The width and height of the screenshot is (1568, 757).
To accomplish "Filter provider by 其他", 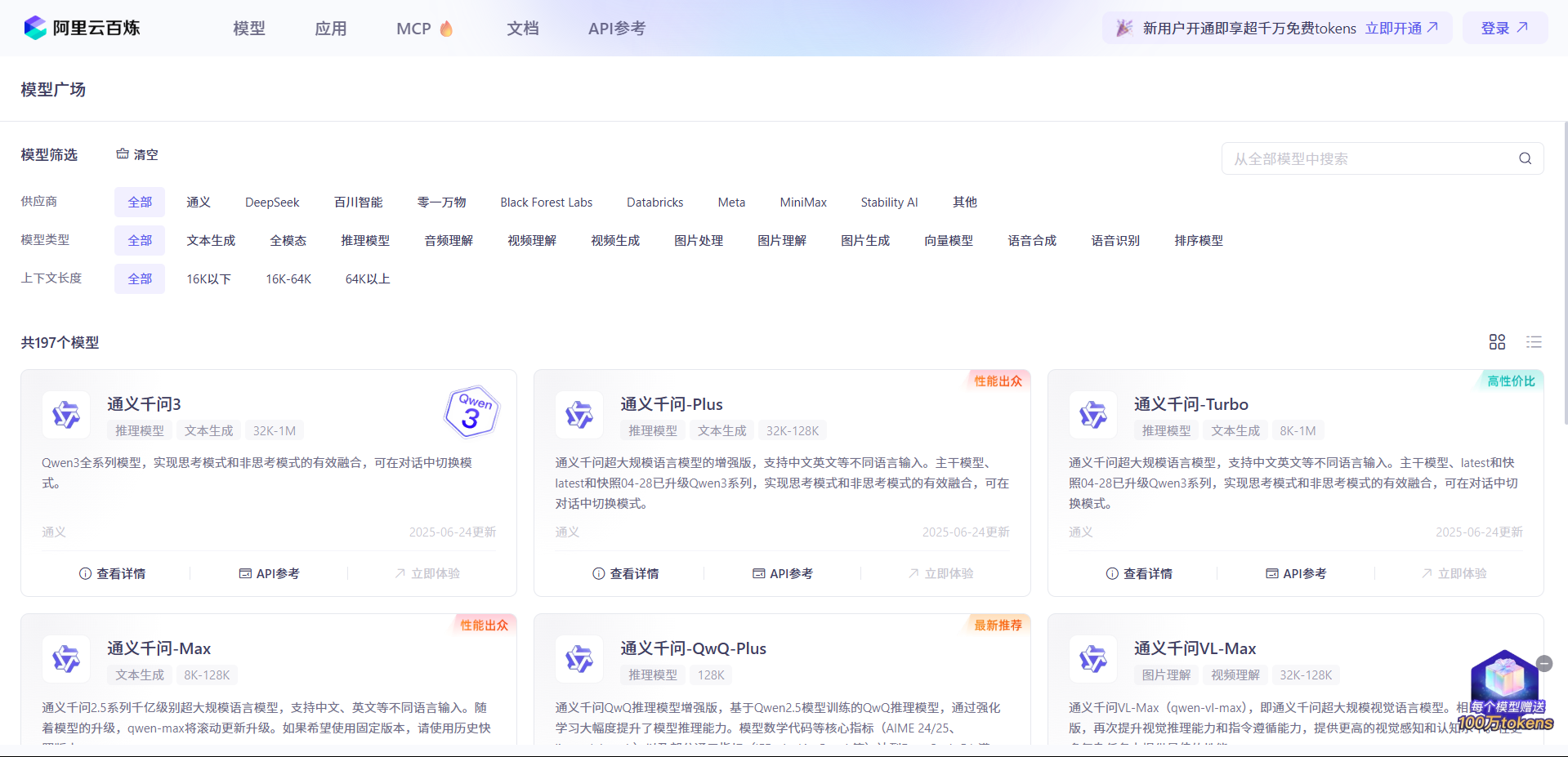I will [964, 202].
